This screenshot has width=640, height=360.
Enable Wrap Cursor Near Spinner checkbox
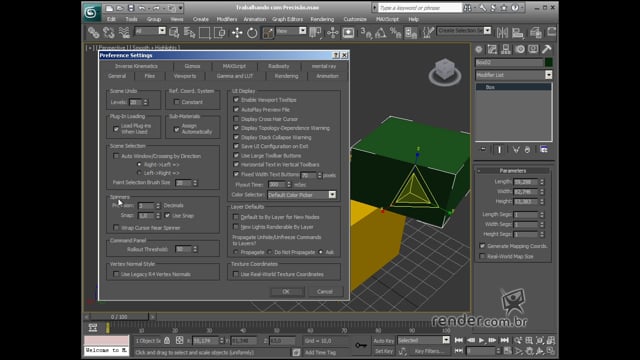(x=116, y=227)
